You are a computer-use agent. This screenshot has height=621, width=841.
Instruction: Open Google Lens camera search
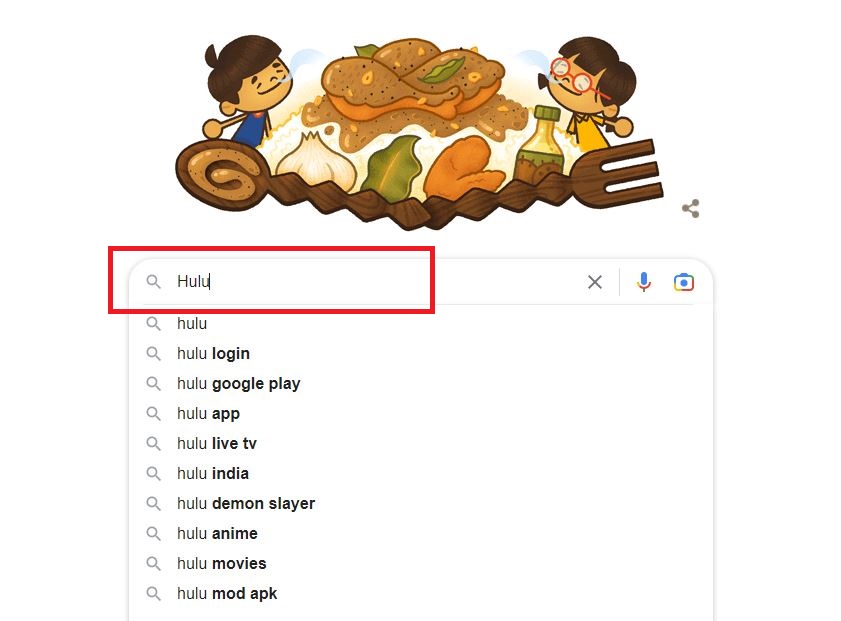[684, 282]
